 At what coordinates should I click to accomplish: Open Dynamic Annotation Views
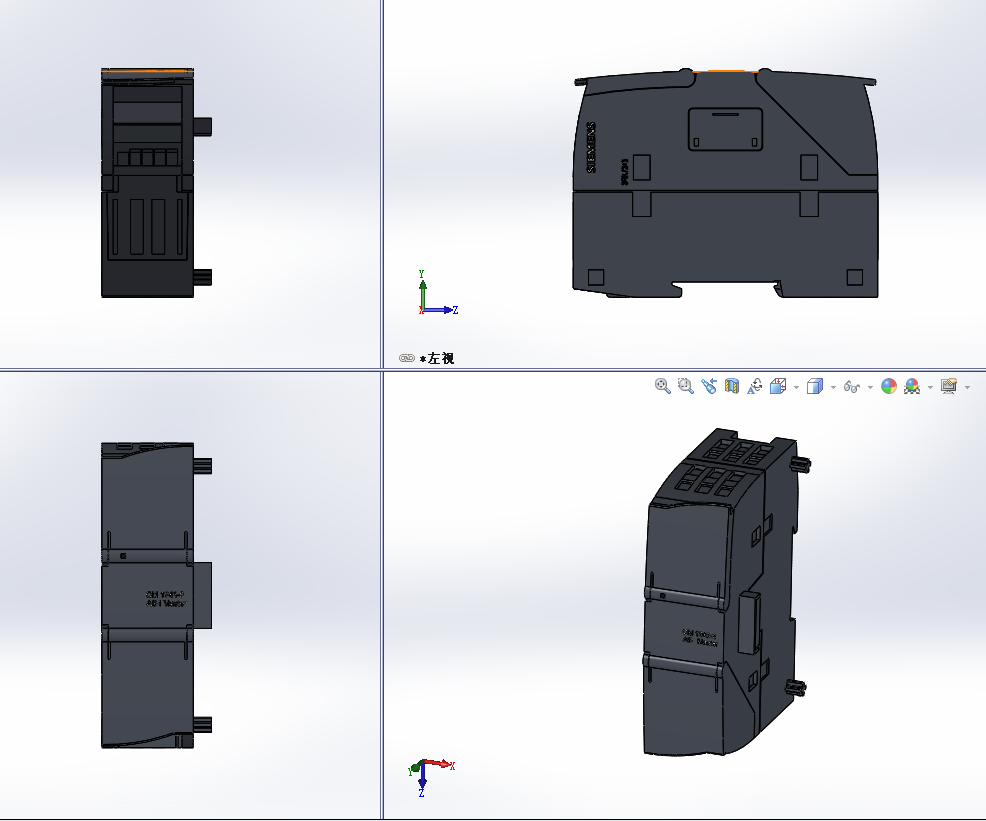[755, 385]
